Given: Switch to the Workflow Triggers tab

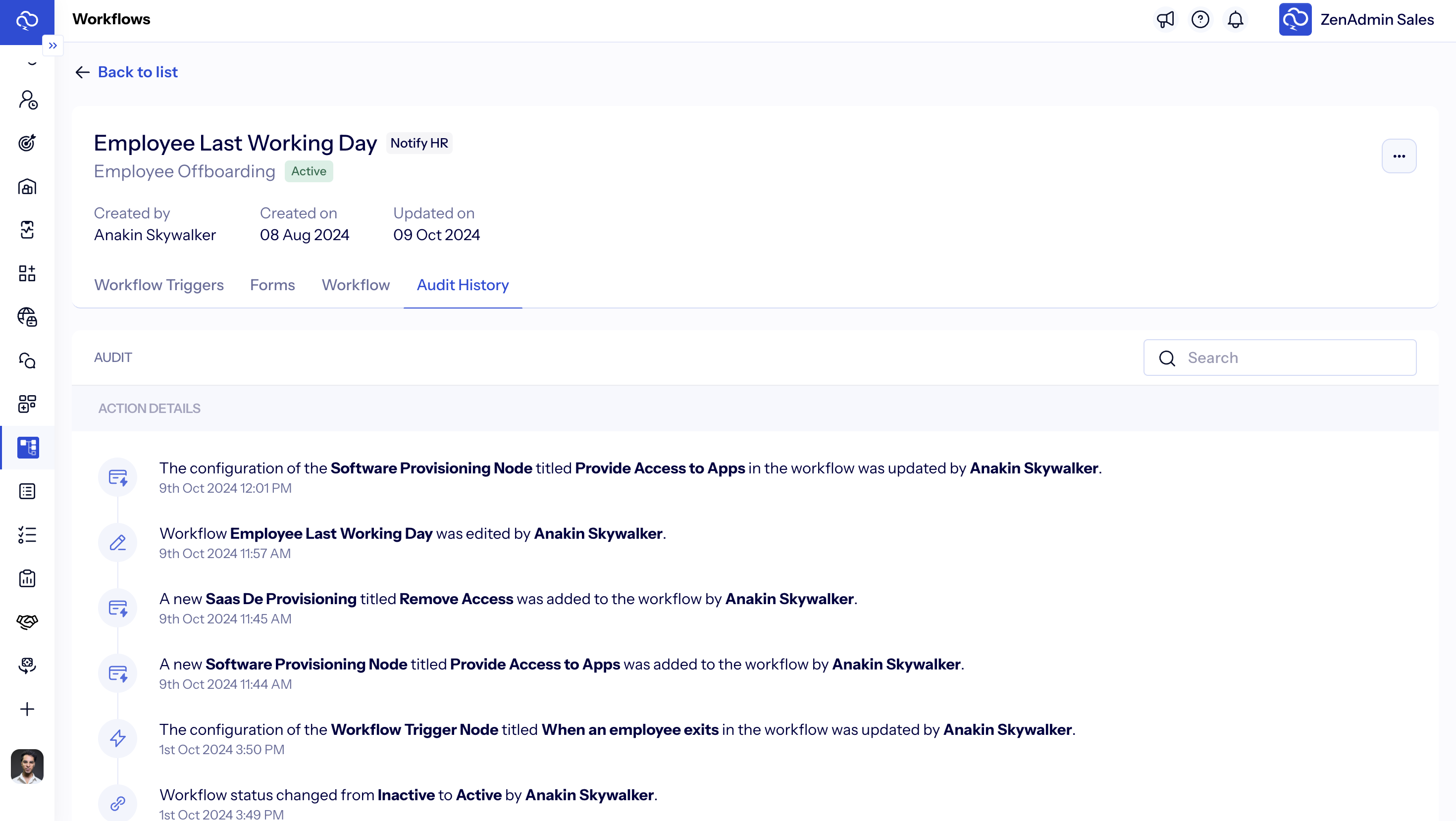Looking at the screenshot, I should 159,285.
